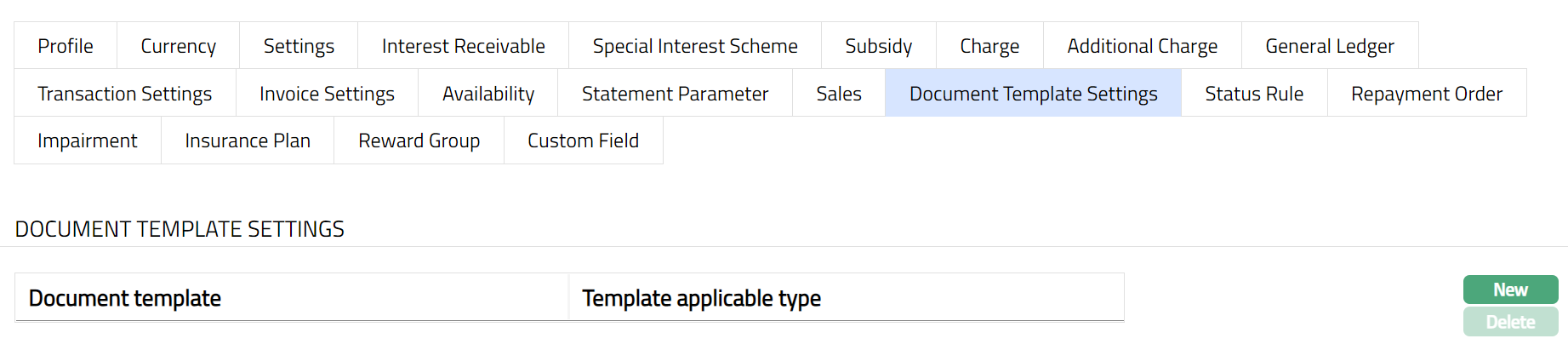Select the Interest Receivable tab
The width and height of the screenshot is (1568, 350).
[463, 46]
